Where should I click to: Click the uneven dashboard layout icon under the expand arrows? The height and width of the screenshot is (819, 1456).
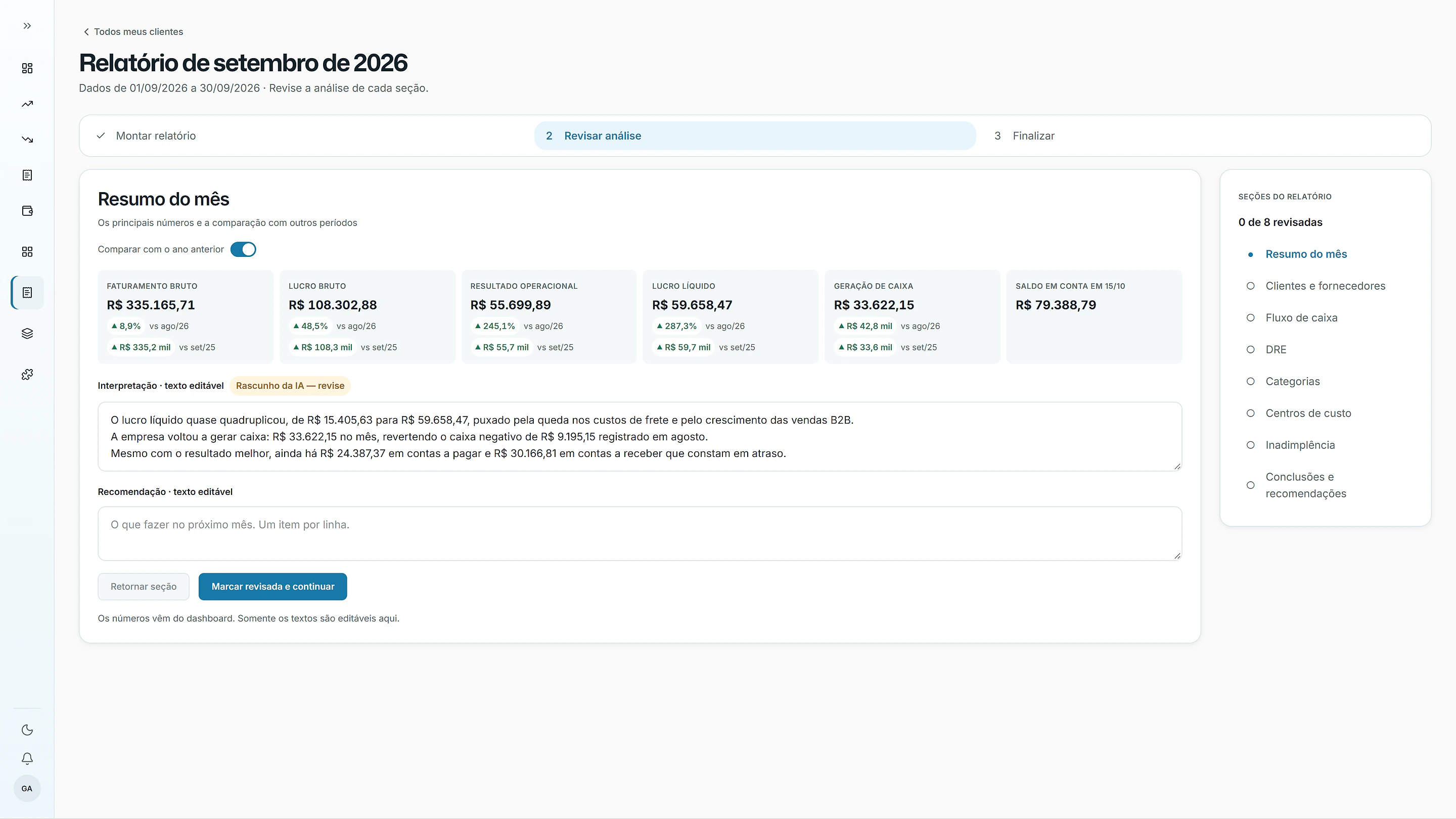[27, 68]
